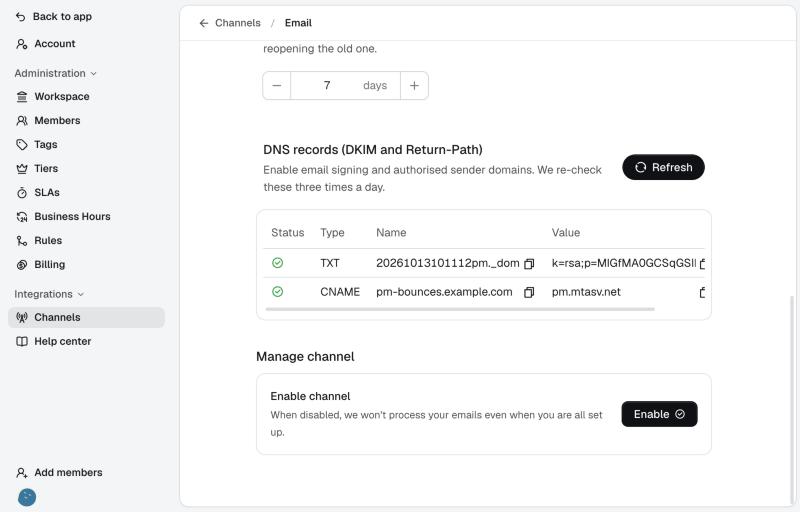Open the Account link
Screen dimensions: 800x512
pos(55,44)
